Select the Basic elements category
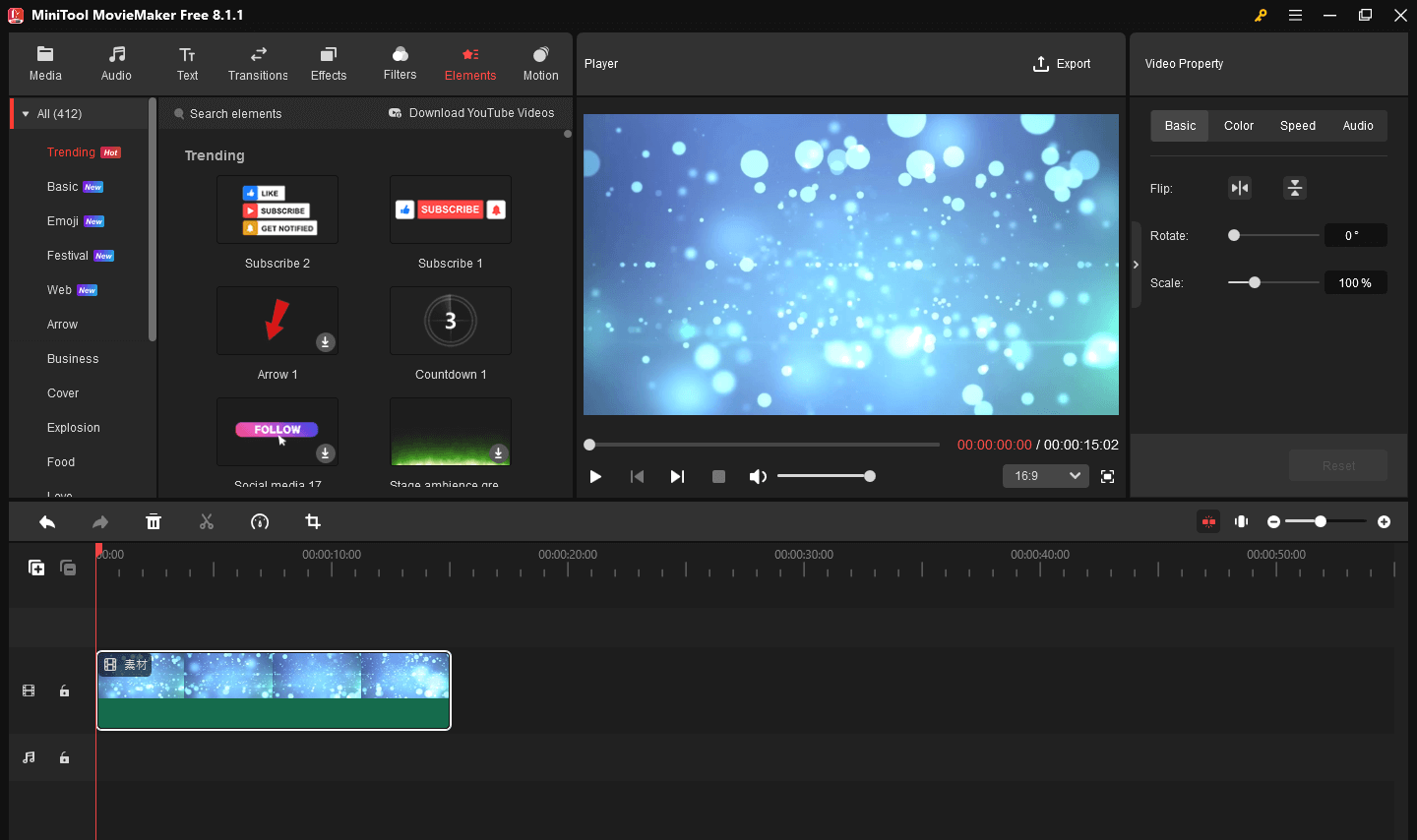This screenshot has width=1417, height=840. [63, 187]
